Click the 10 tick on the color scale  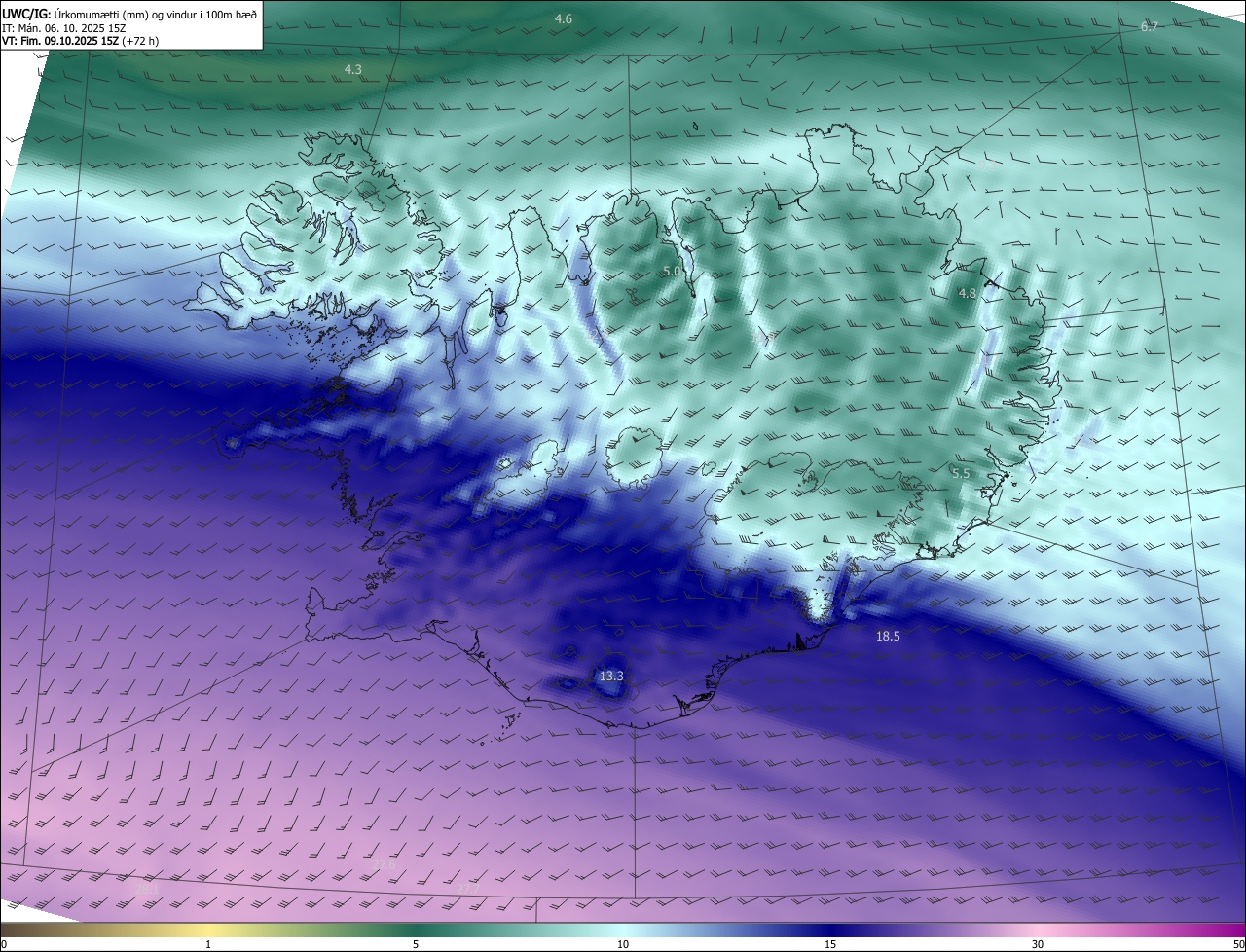pyautogui.click(x=623, y=944)
